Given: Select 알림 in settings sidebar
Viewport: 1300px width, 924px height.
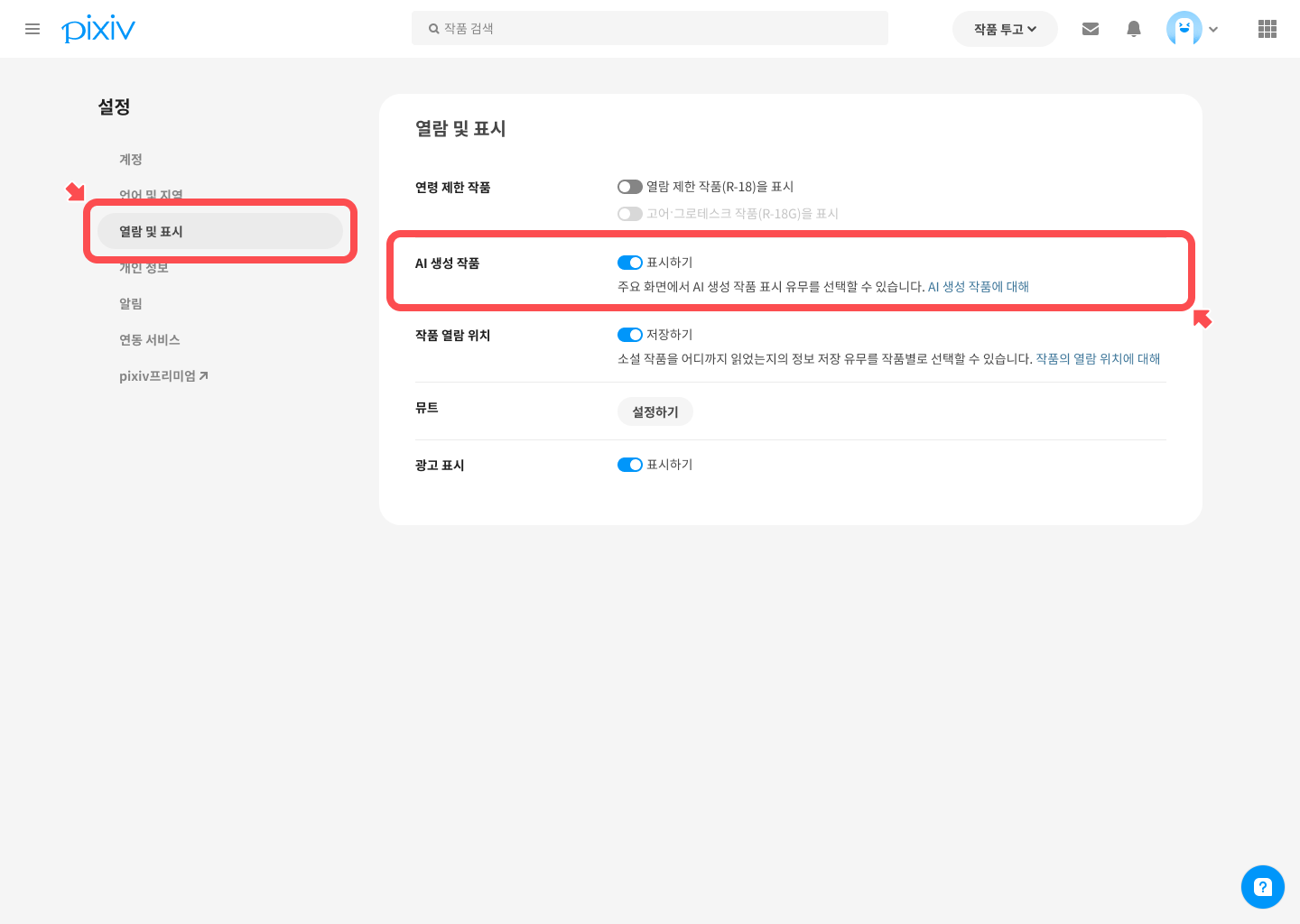Looking at the screenshot, I should (131, 303).
